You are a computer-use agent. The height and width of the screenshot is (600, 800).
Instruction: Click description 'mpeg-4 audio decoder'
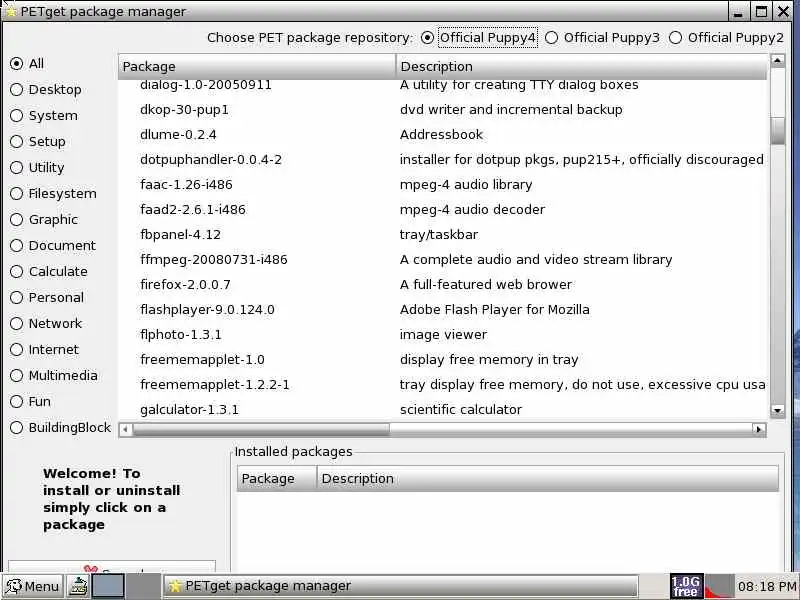pyautogui.click(x=472, y=210)
